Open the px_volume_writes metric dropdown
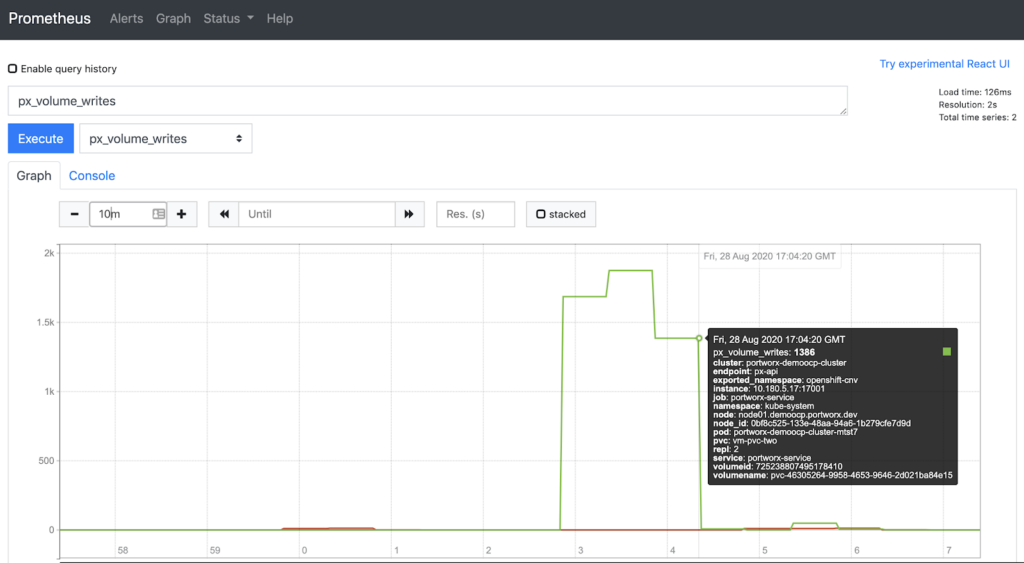 (165, 139)
